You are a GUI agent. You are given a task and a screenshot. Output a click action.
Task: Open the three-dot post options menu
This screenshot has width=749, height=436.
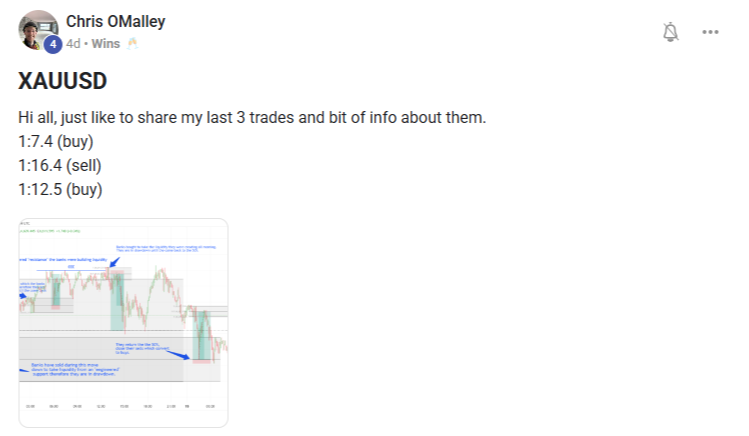(x=711, y=32)
